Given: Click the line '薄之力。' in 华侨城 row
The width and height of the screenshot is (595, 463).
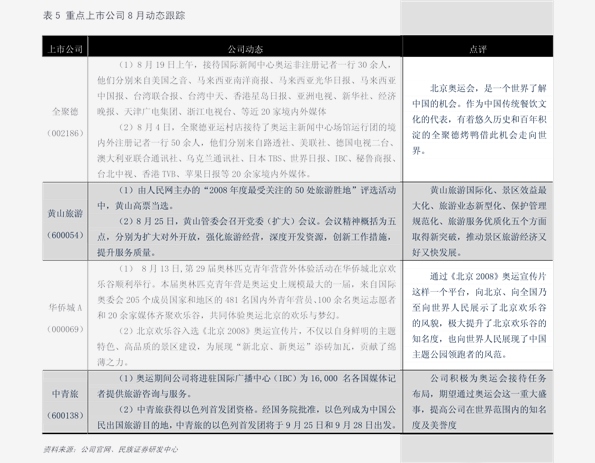Looking at the screenshot, I should point(113,362).
